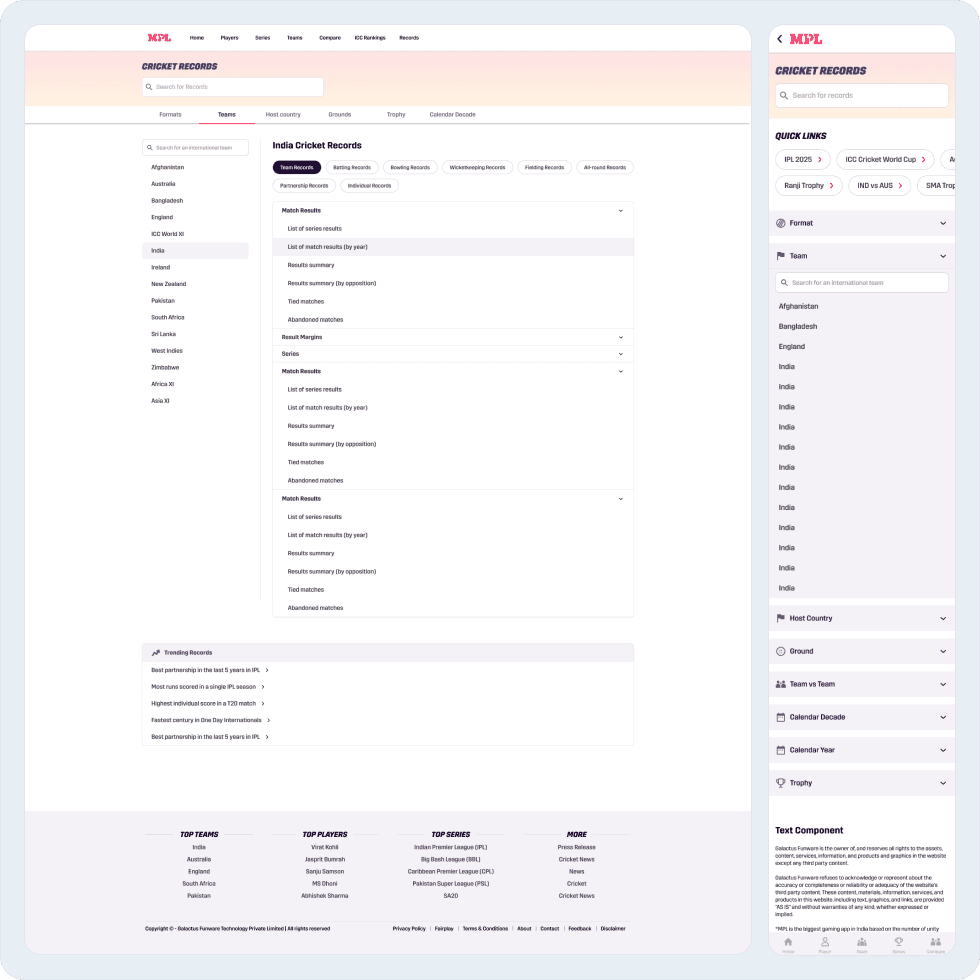Open Compare in top navigation
Image resolution: width=980 pixels, height=980 pixels.
coord(330,38)
